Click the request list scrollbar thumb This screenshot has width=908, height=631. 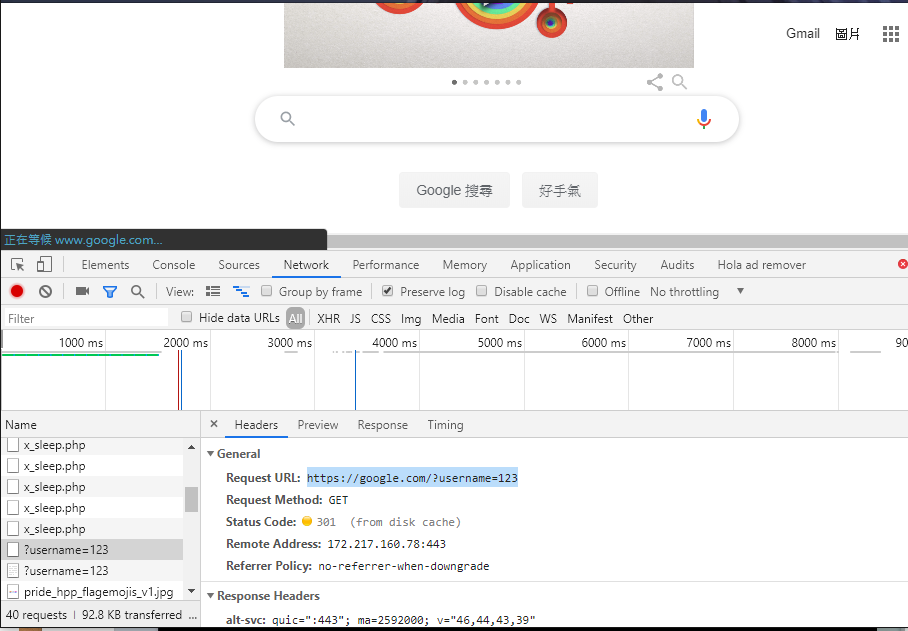[191, 499]
